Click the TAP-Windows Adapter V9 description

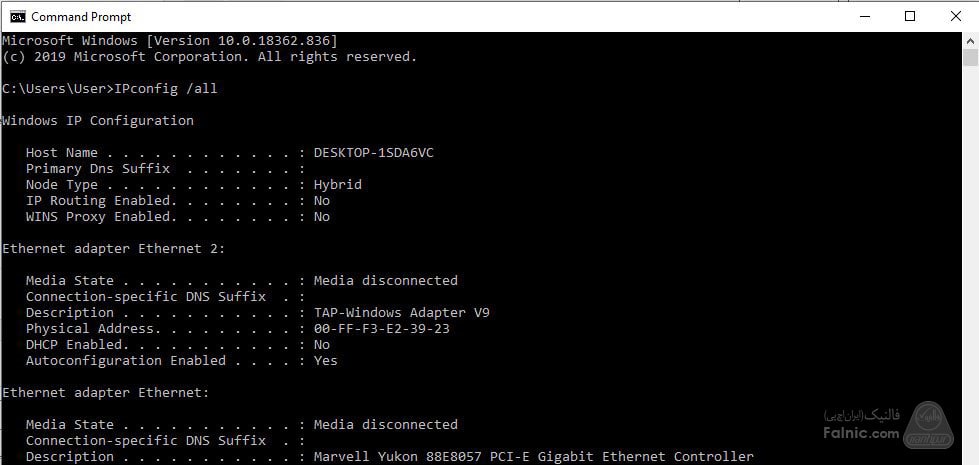pyautogui.click(x=401, y=313)
